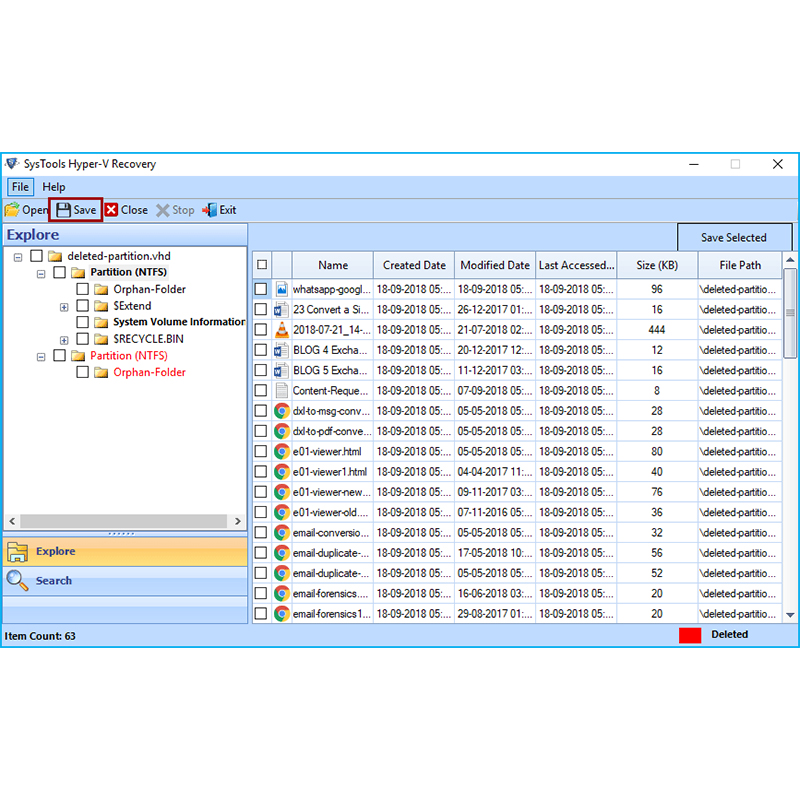Click the tree scrollbar right arrow
This screenshot has height=800, width=800.
pos(237,521)
